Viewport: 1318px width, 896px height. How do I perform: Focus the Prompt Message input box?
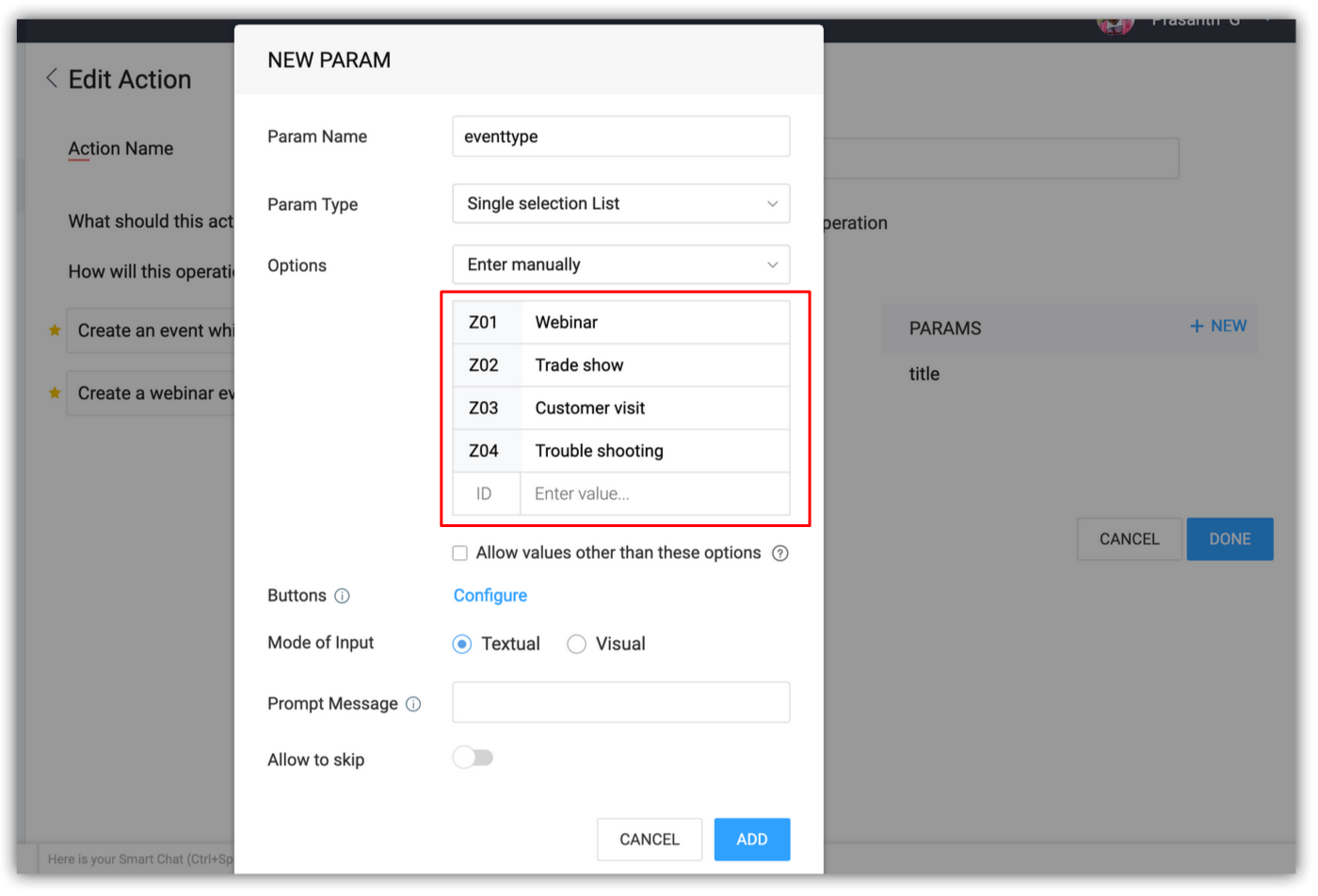pos(620,703)
